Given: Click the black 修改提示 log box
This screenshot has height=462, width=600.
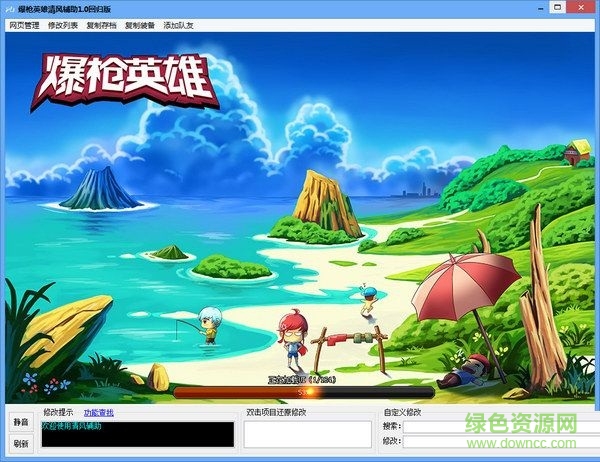Looking at the screenshot, I should (x=136, y=434).
